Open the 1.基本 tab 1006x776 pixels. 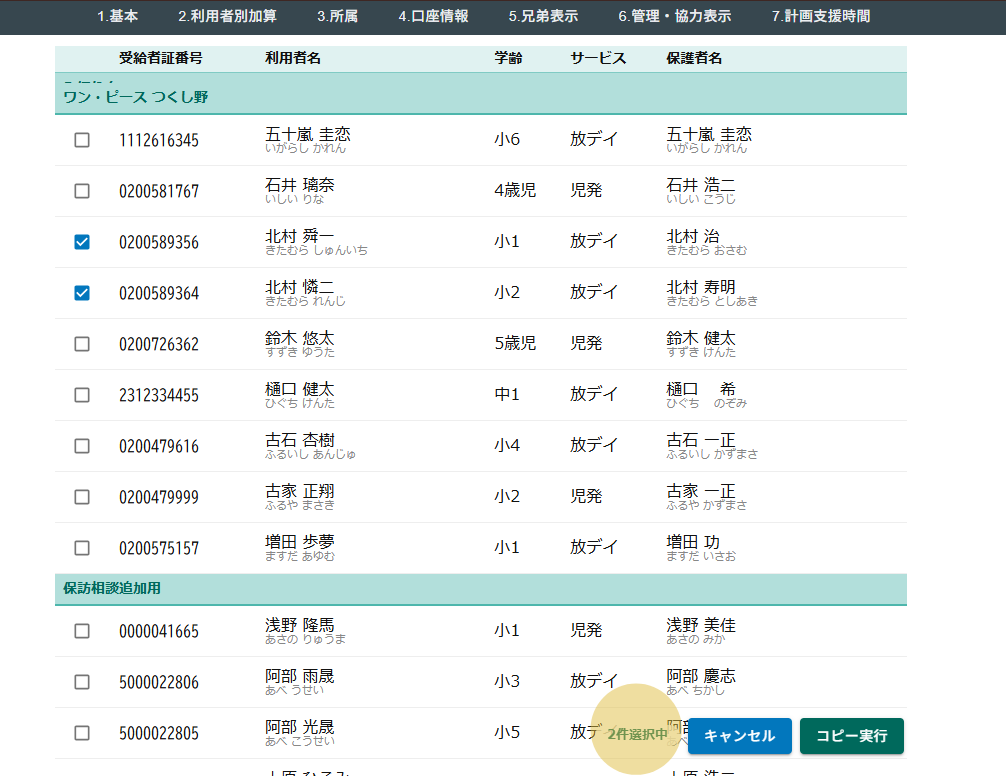[118, 16]
